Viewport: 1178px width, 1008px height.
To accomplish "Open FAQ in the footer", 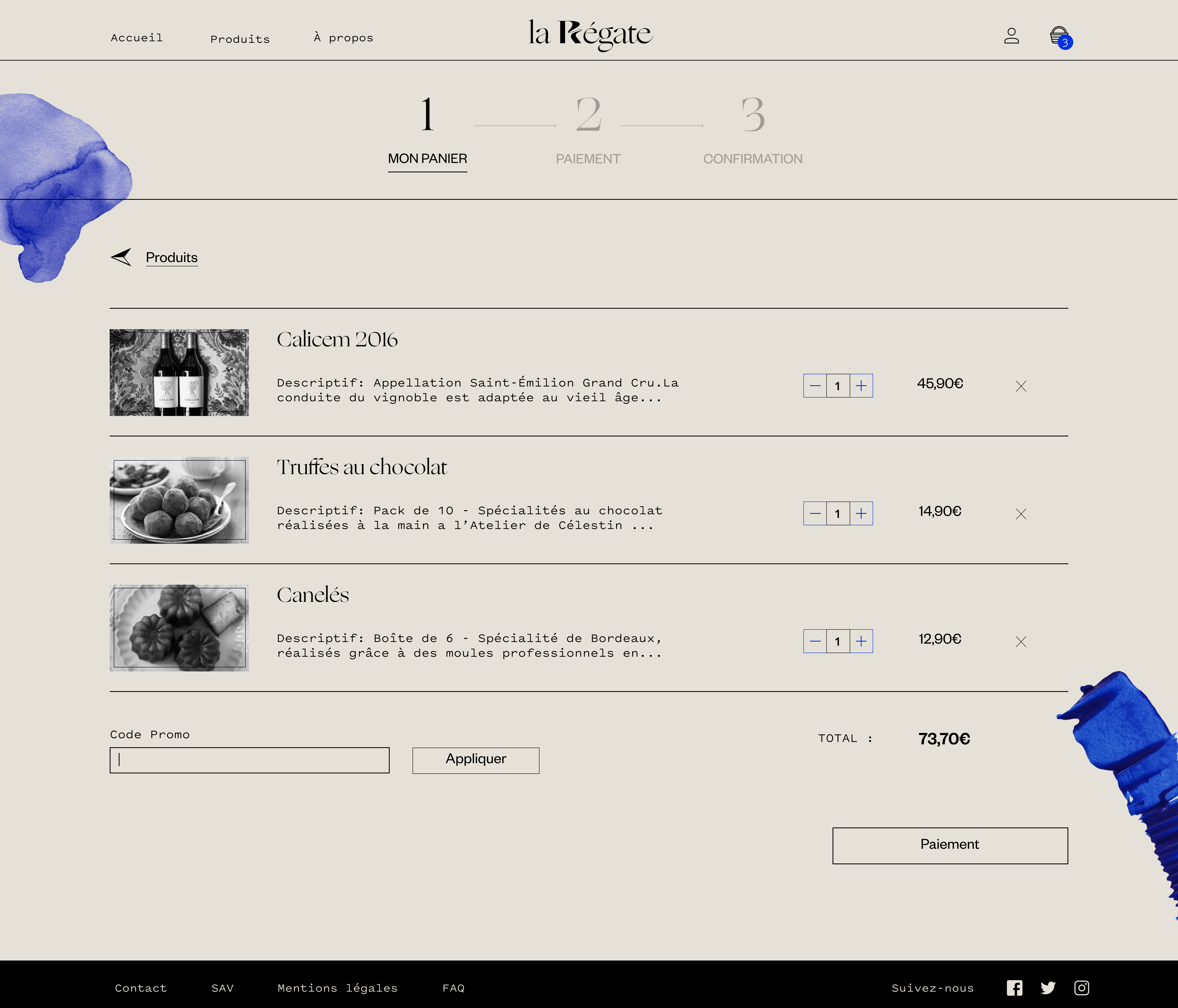I will 454,988.
